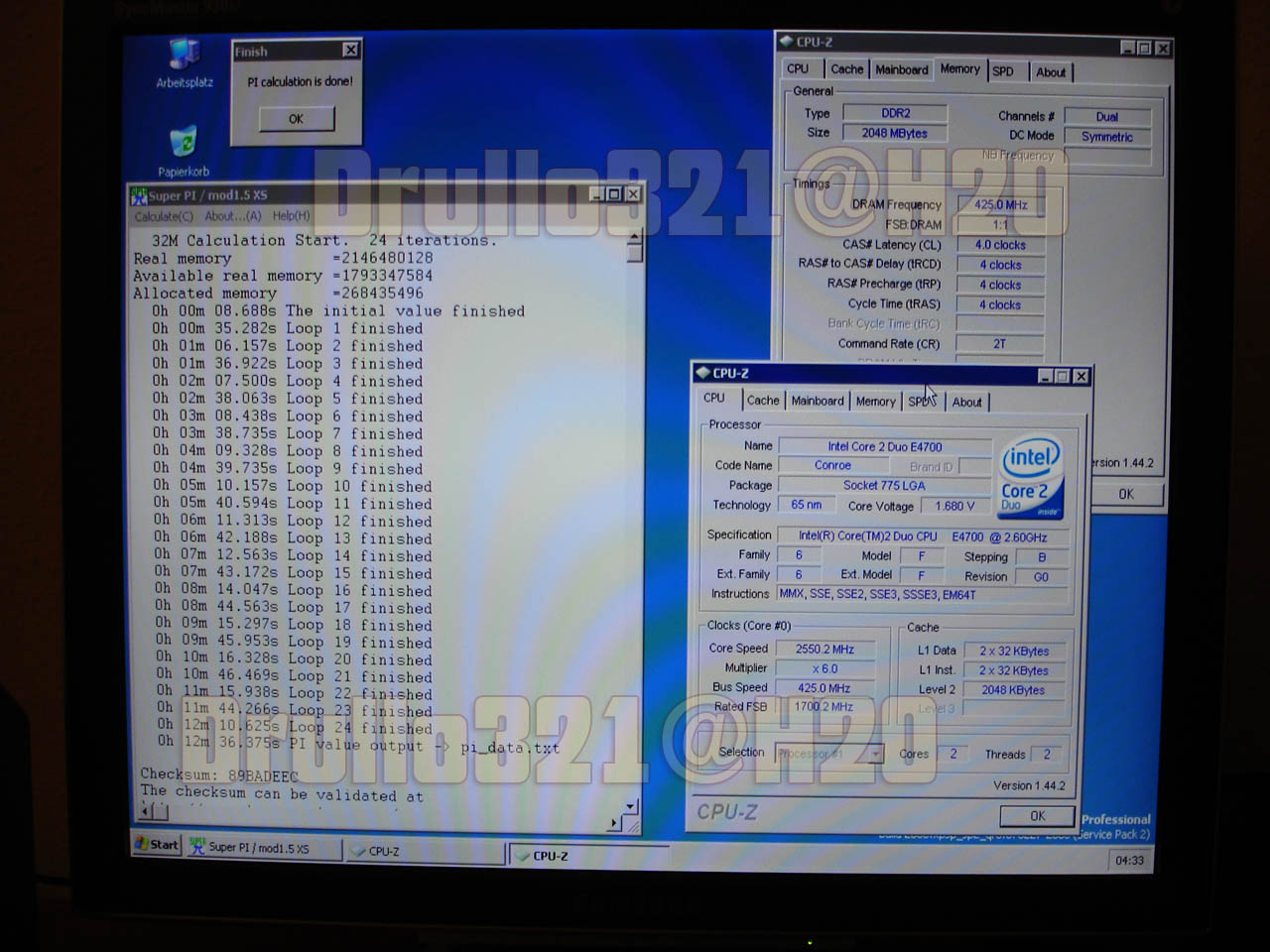Select the SPD tab in rear CPU-Z window
1270x952 pixels.
1003,71
